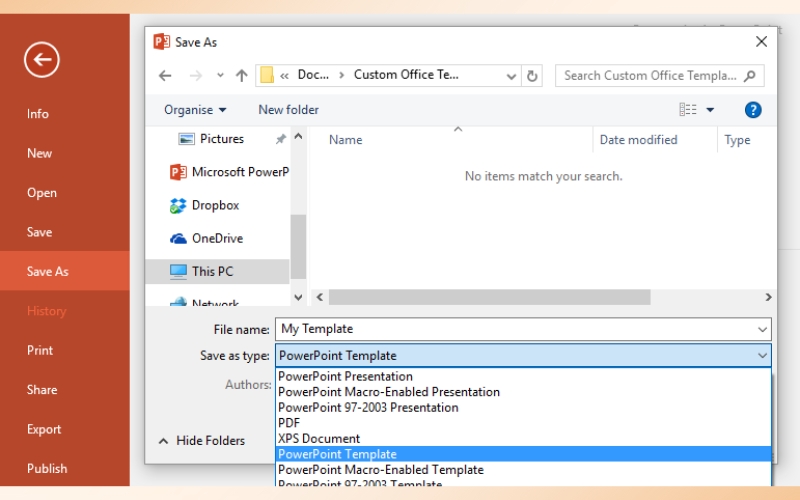The width and height of the screenshot is (800, 500).
Task: Click the Doc... breadcrumb segment
Action: (313, 75)
